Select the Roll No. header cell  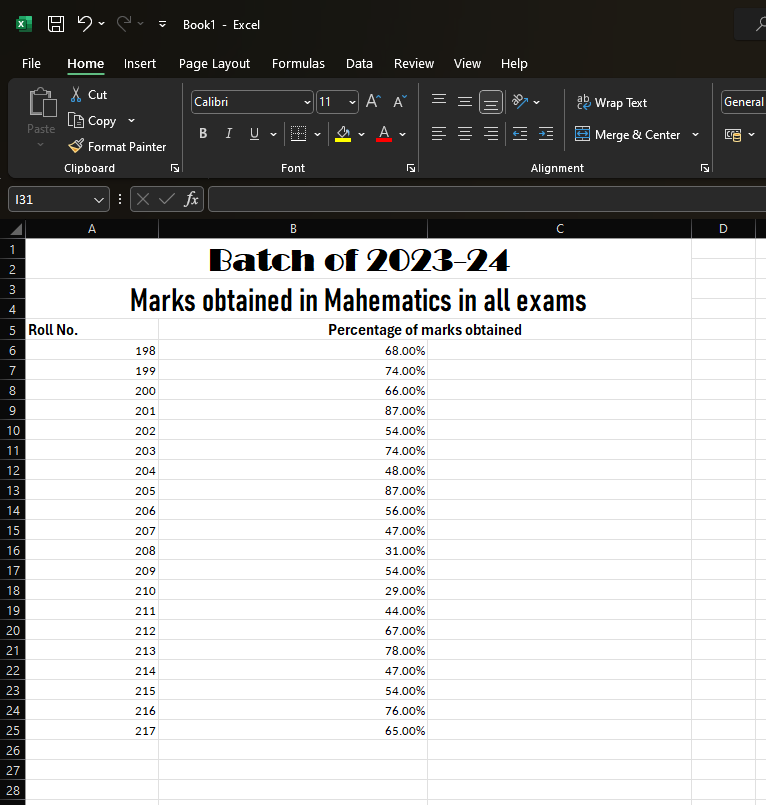click(92, 330)
